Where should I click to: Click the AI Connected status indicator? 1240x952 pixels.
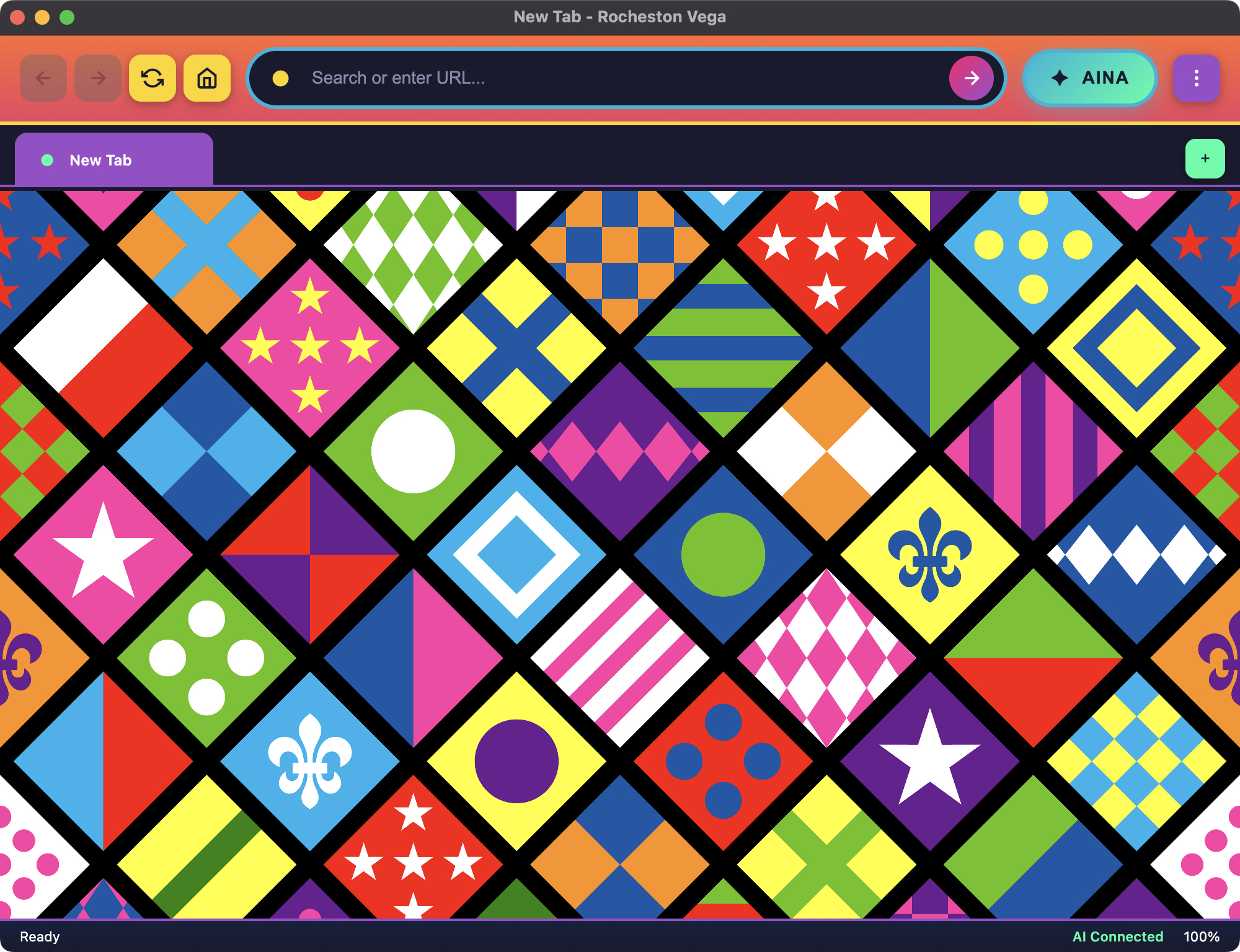tap(1117, 937)
